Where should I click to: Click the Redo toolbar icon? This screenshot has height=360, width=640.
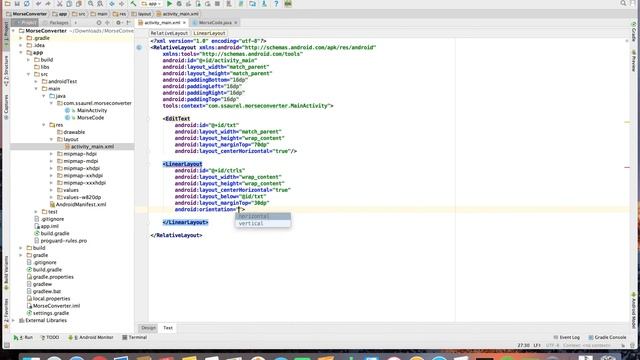click(x=48, y=3)
